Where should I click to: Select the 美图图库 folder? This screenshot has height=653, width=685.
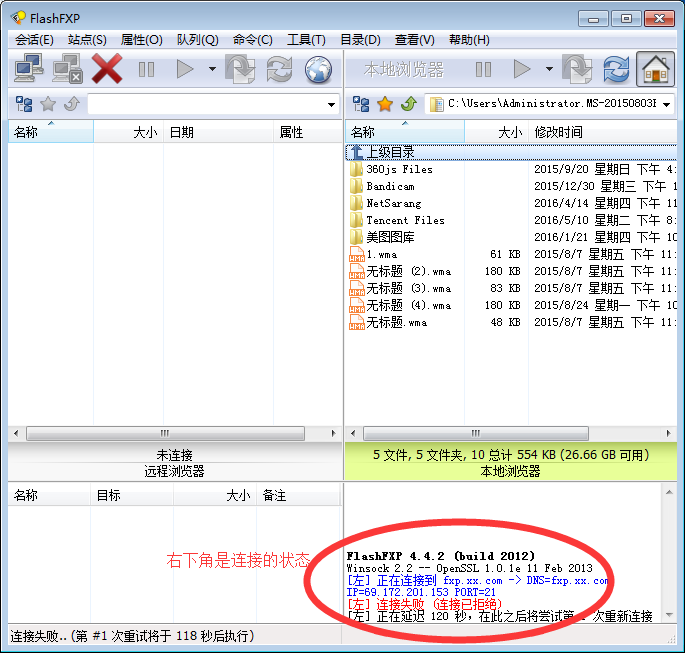click(x=511, y=237)
